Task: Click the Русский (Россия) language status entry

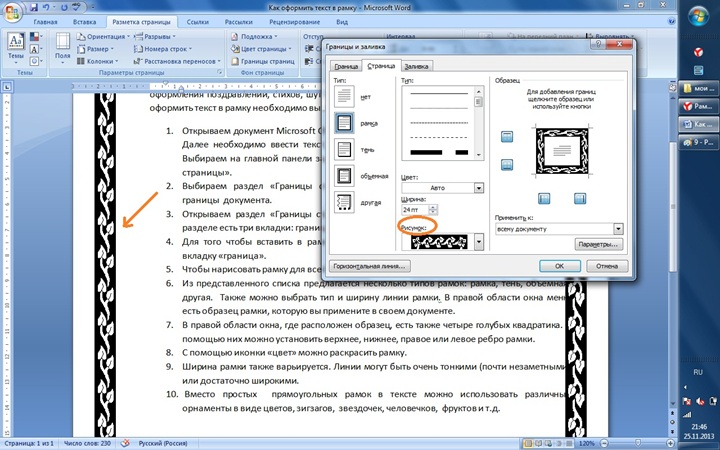Action: pos(163,444)
